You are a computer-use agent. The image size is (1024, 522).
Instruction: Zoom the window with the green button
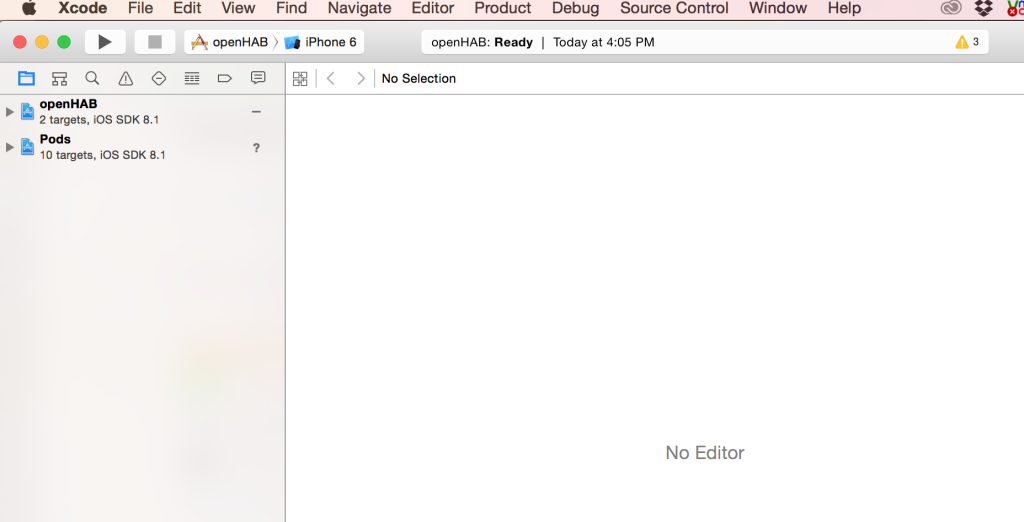[64, 42]
